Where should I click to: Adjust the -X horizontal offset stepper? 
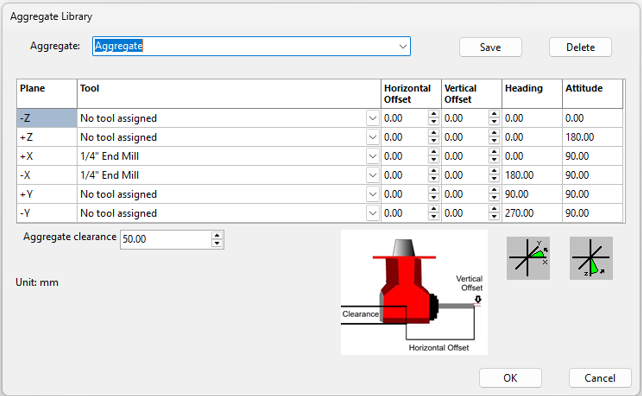[434, 175]
